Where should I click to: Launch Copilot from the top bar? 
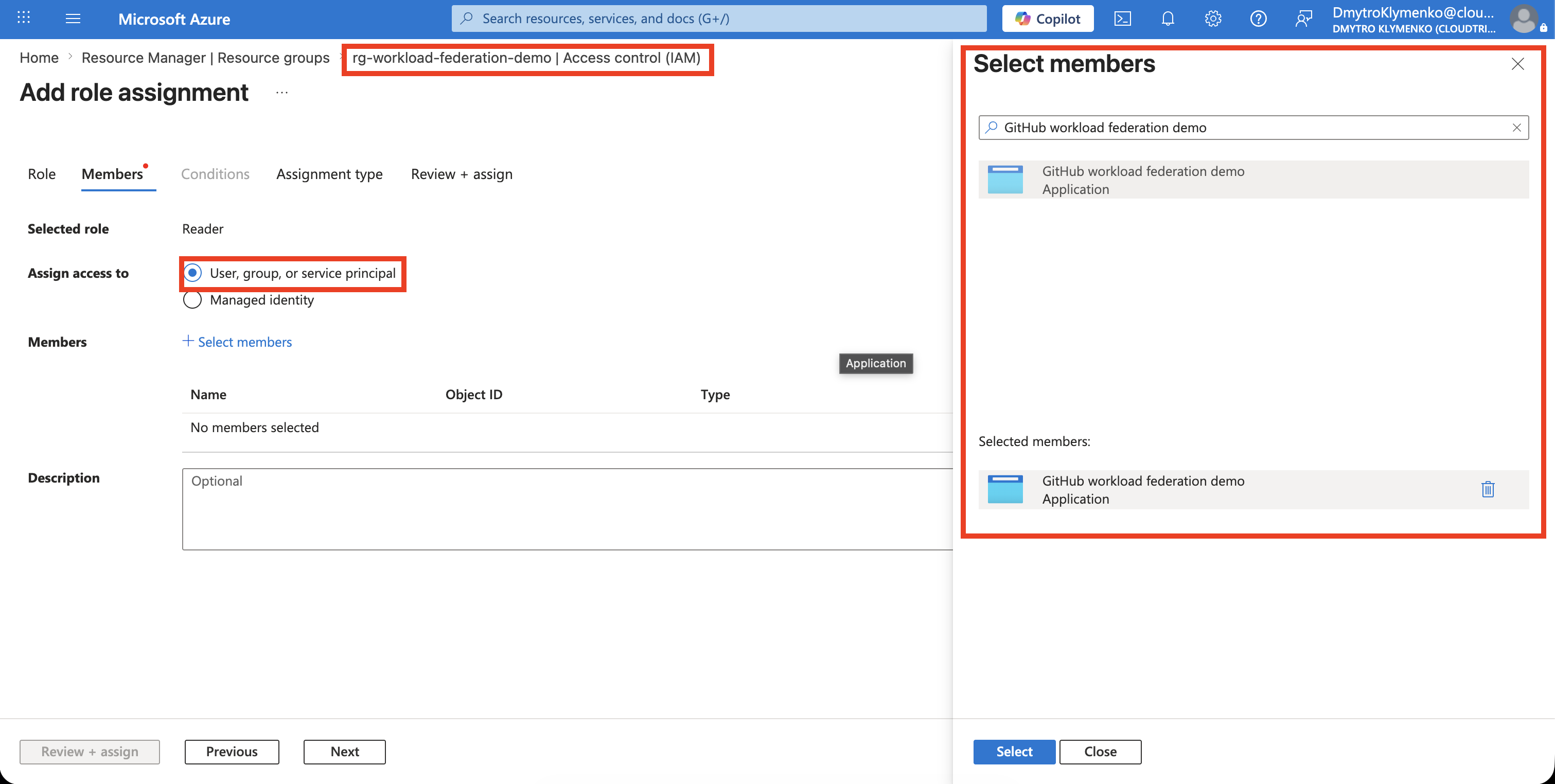pos(1047,18)
